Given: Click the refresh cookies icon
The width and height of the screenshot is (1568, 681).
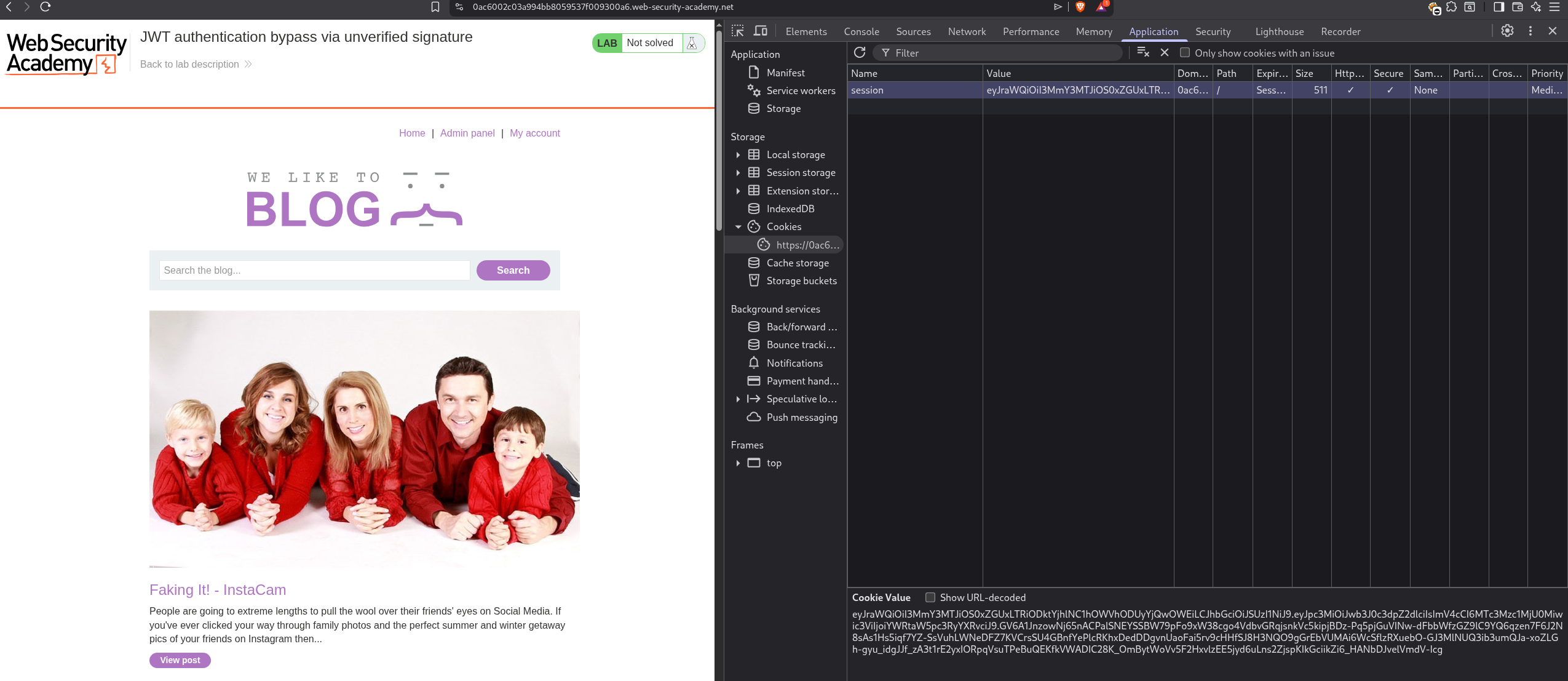Looking at the screenshot, I should (860, 53).
